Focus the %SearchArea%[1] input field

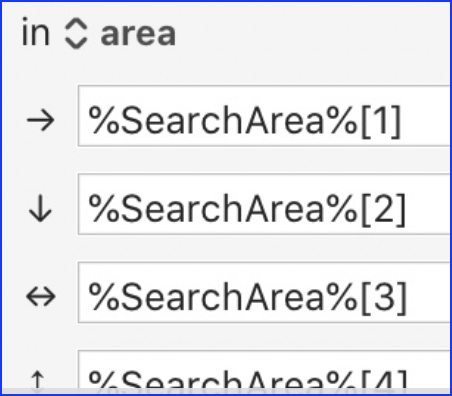click(x=264, y=116)
